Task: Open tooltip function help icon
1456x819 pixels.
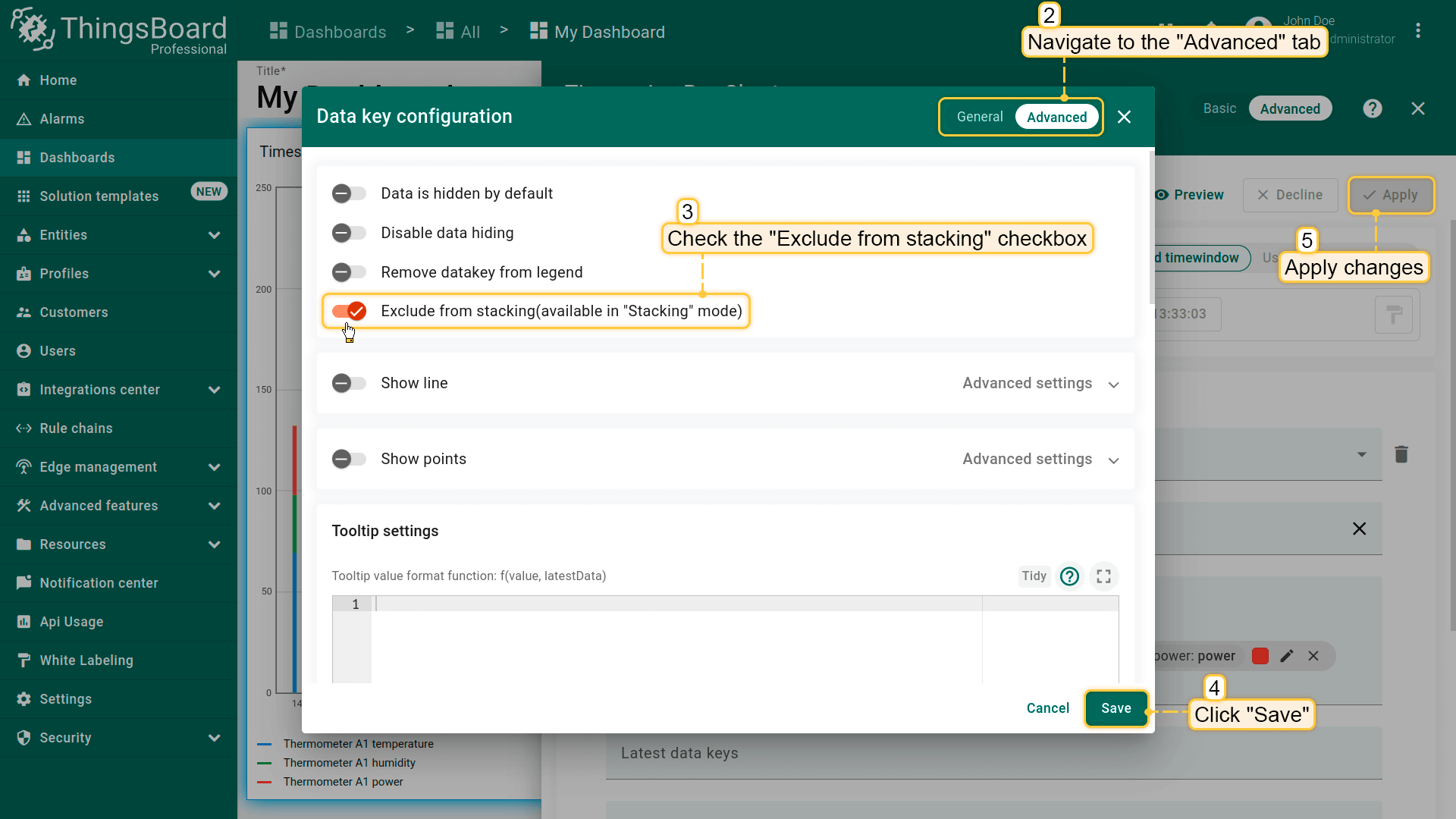Action: pos(1069,576)
